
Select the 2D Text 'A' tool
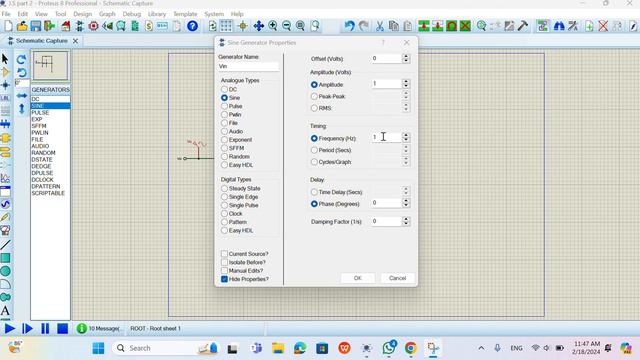tap(5, 311)
